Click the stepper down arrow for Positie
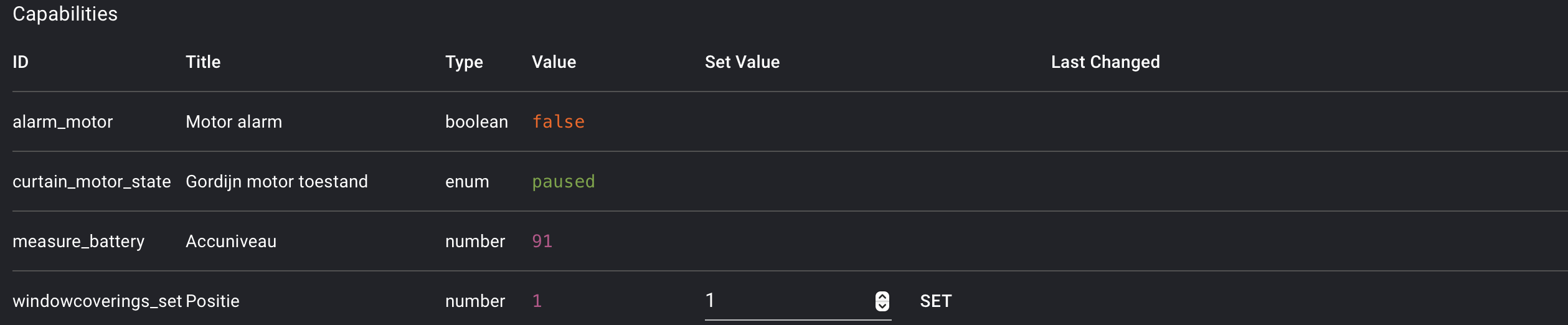 coord(882,306)
